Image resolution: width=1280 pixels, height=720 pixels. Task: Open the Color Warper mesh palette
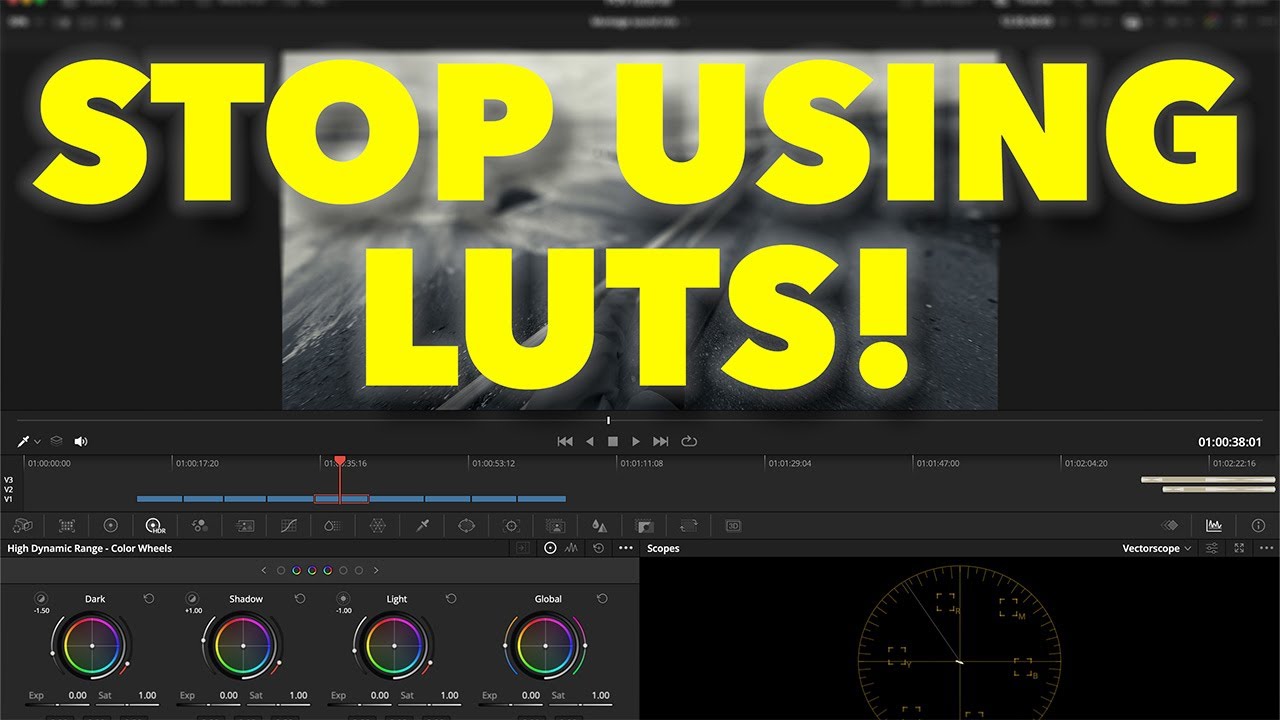coord(378,525)
